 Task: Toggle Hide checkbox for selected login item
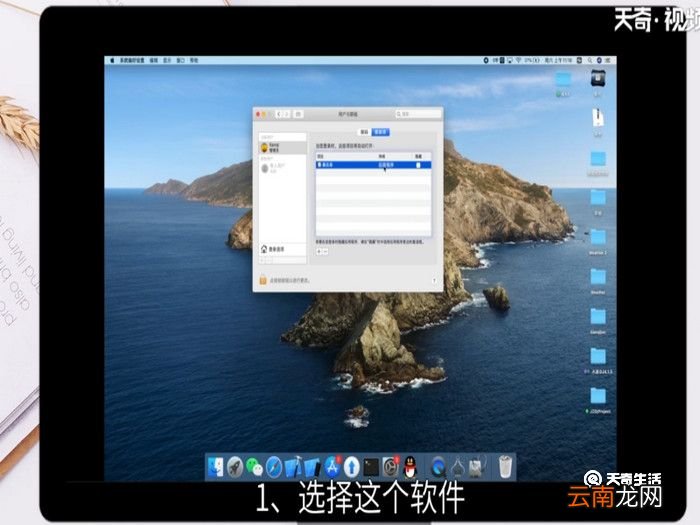(x=418, y=165)
